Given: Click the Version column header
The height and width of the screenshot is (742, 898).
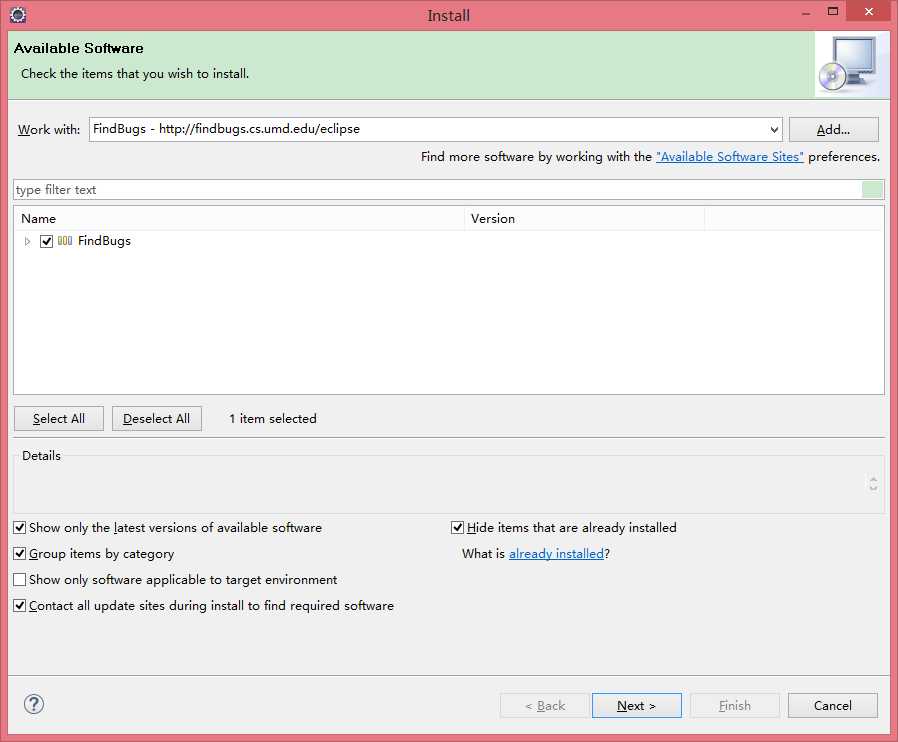Looking at the screenshot, I should pos(584,219).
